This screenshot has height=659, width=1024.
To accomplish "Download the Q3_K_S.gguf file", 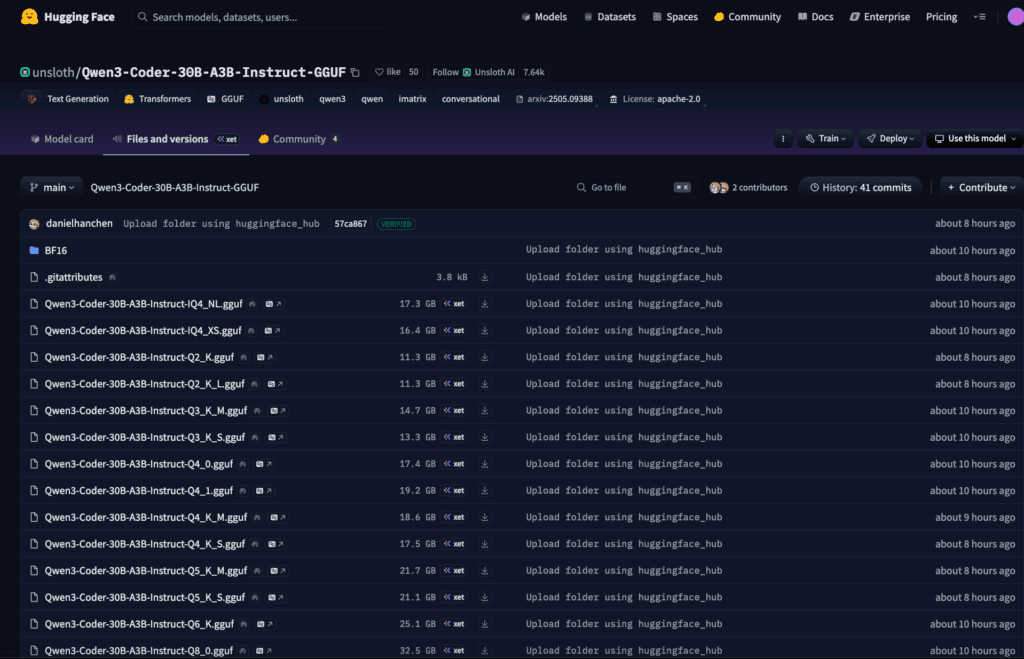I will click(x=485, y=438).
